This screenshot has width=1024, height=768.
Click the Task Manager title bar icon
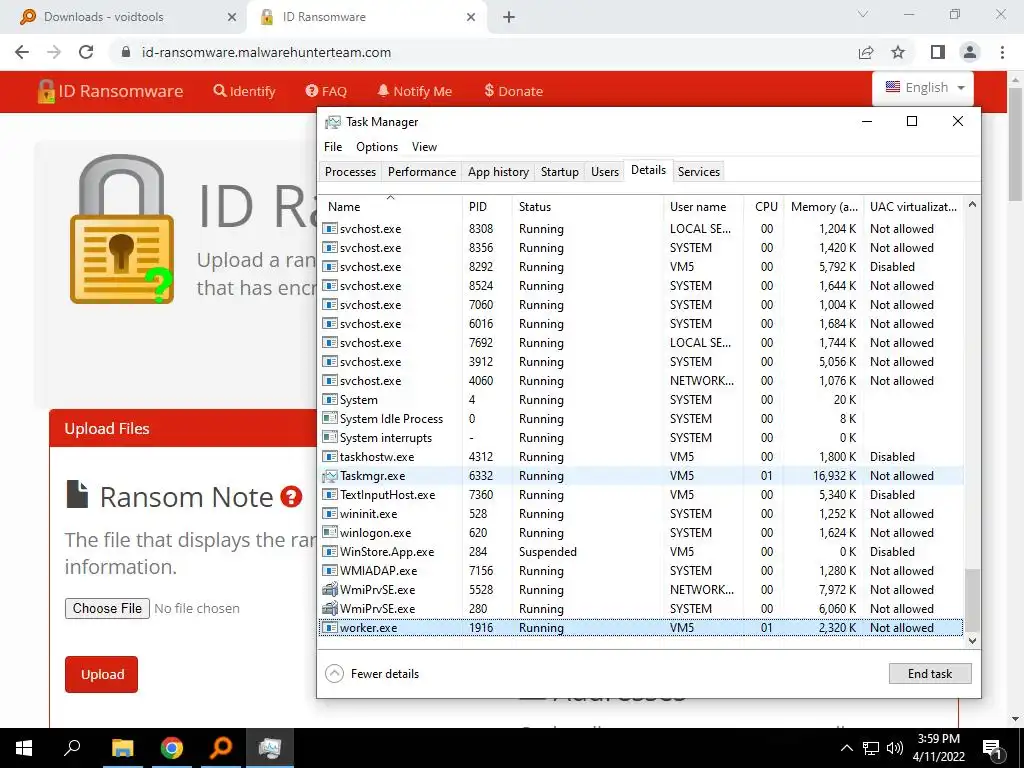click(333, 122)
